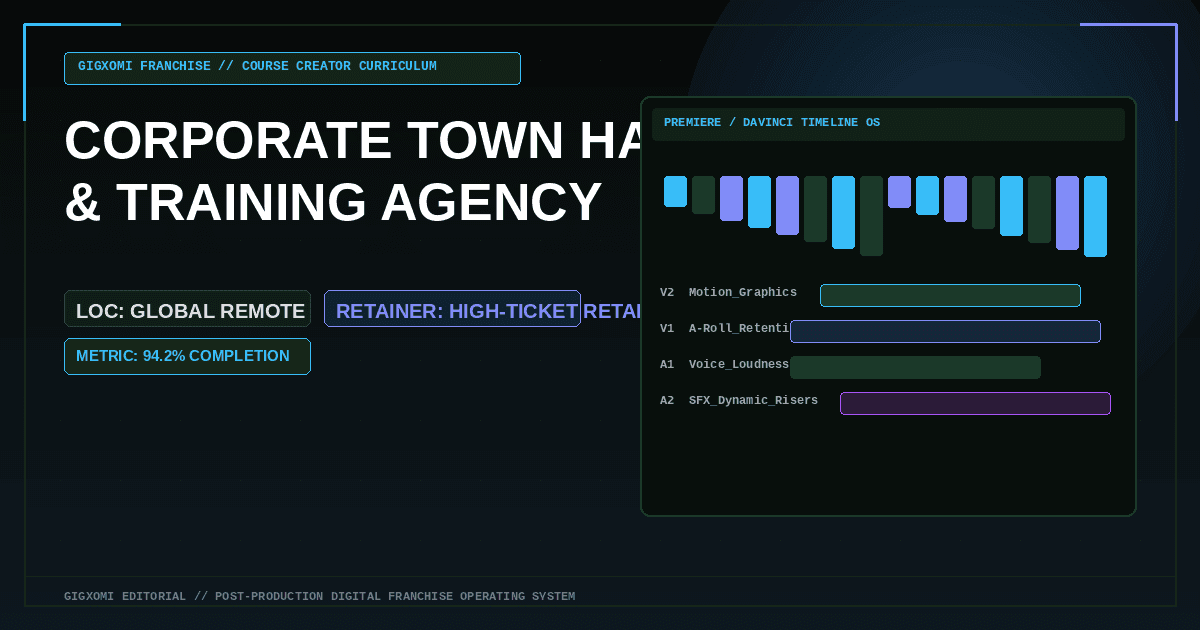Select the purple clip on the A2 track
Viewport: 1200px width, 630px height.
tap(975, 403)
